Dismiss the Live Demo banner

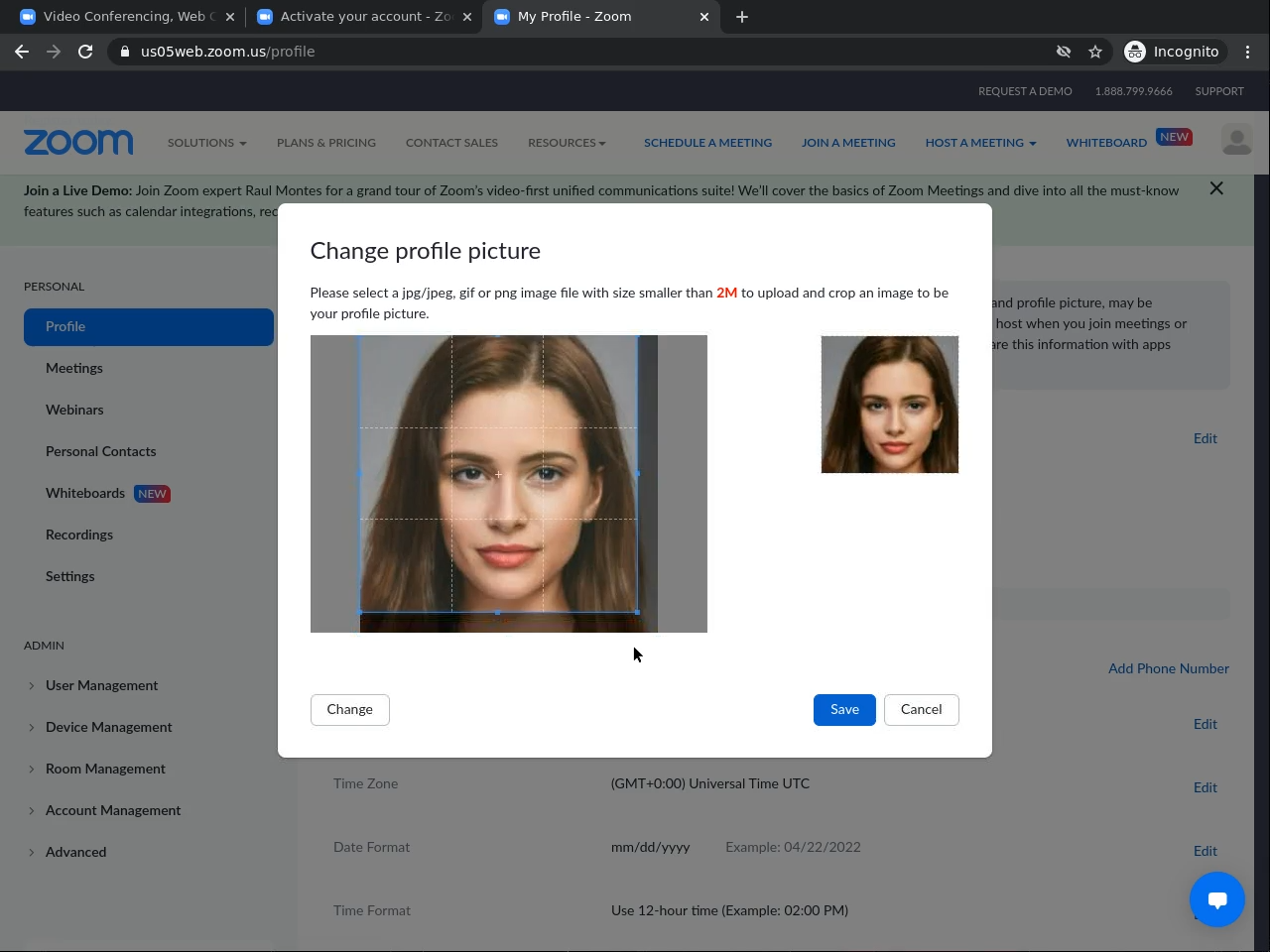coord(1216,188)
